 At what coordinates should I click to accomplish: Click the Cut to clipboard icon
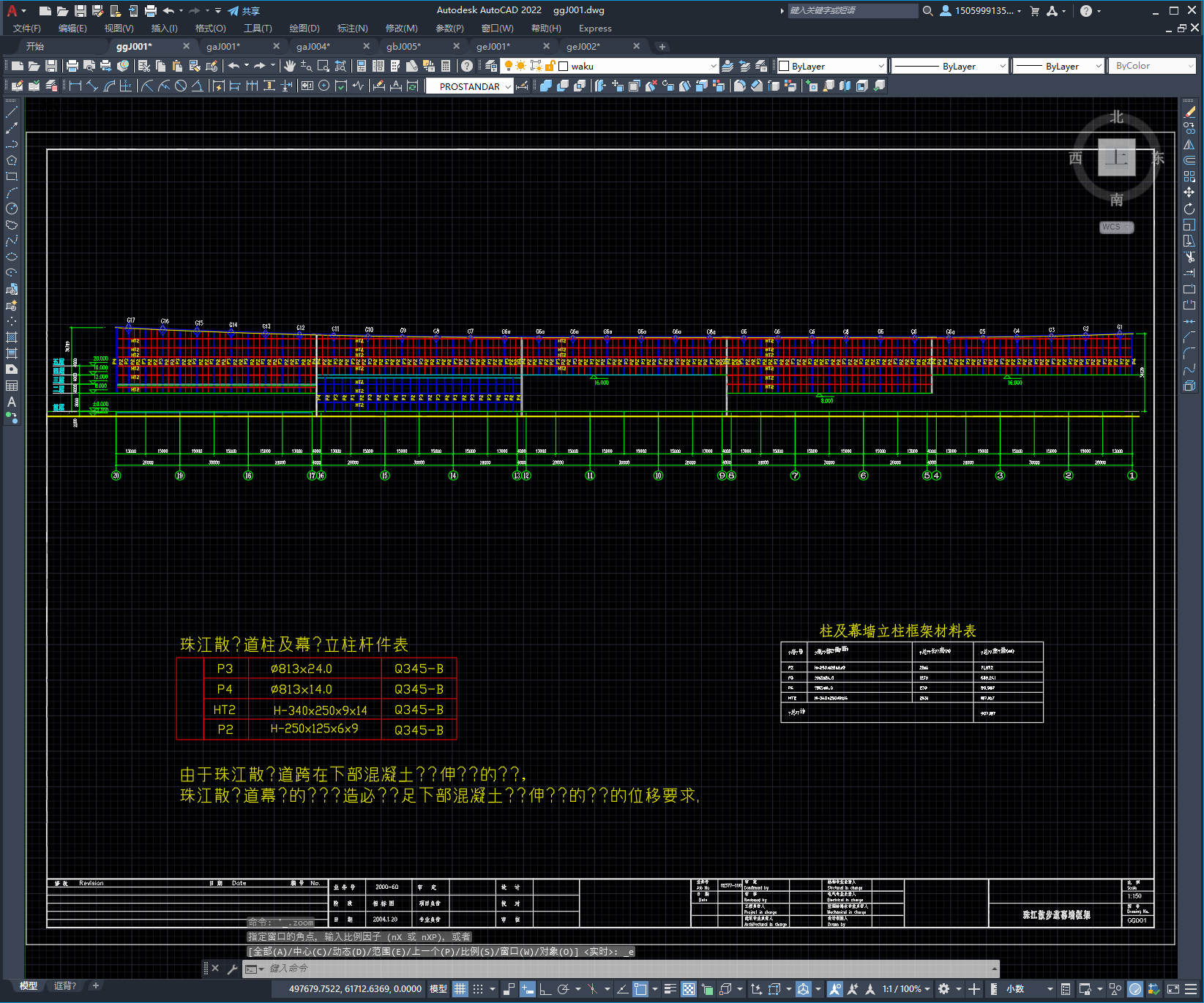click(x=144, y=66)
